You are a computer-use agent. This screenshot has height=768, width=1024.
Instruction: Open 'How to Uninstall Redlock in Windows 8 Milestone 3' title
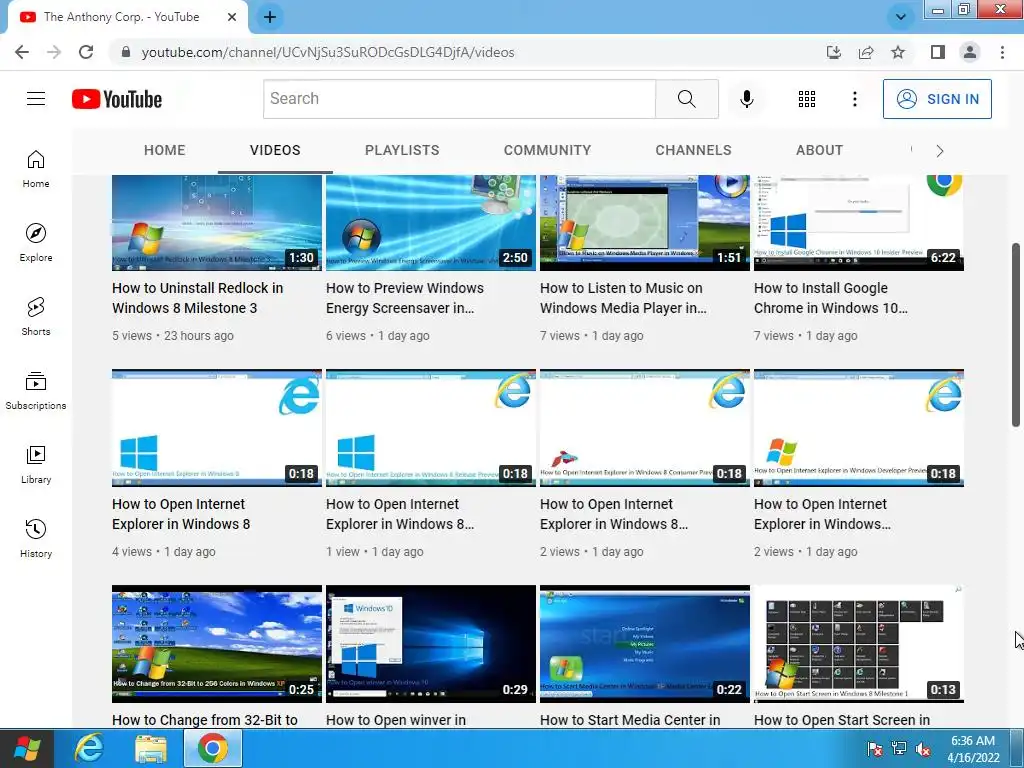click(197, 298)
